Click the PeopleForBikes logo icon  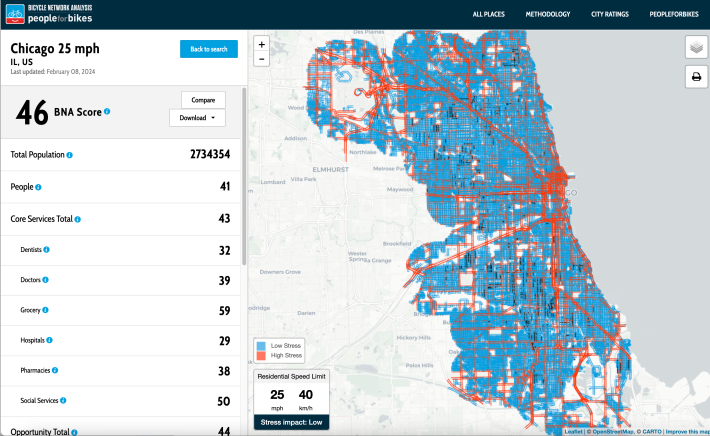[x=14, y=14]
